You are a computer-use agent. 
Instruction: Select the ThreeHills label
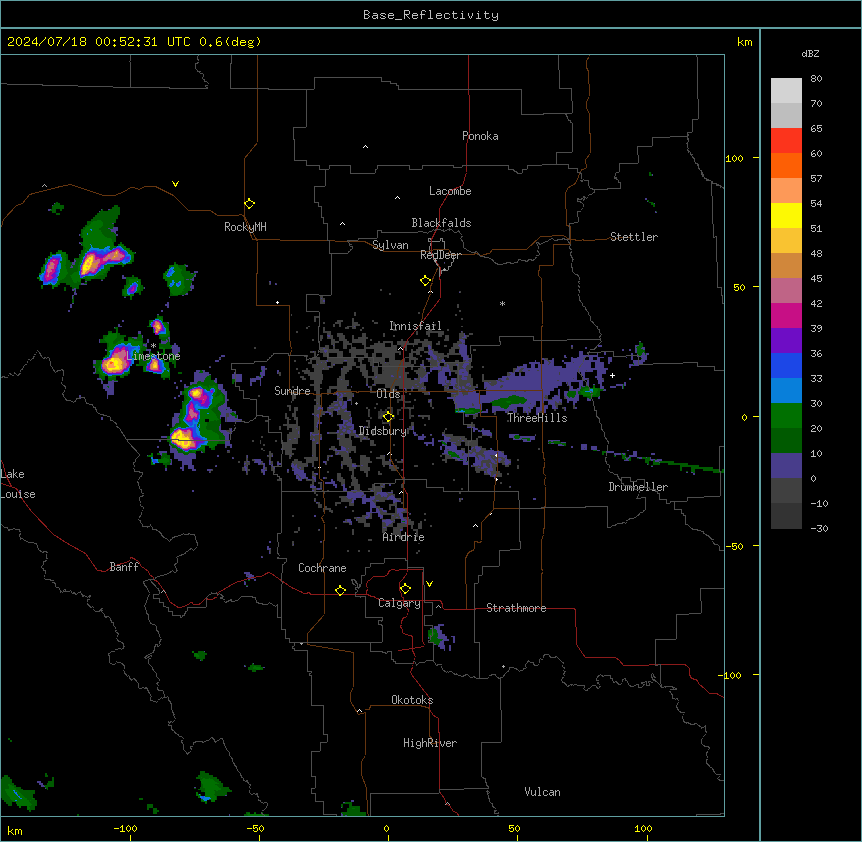(537, 418)
